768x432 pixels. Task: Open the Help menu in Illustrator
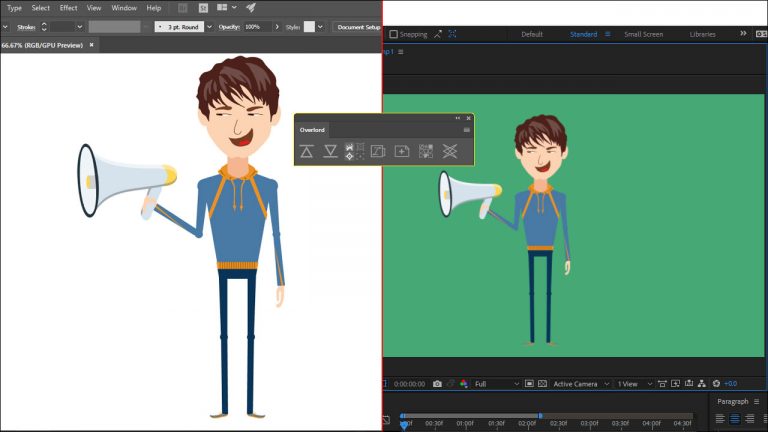pyautogui.click(x=154, y=8)
